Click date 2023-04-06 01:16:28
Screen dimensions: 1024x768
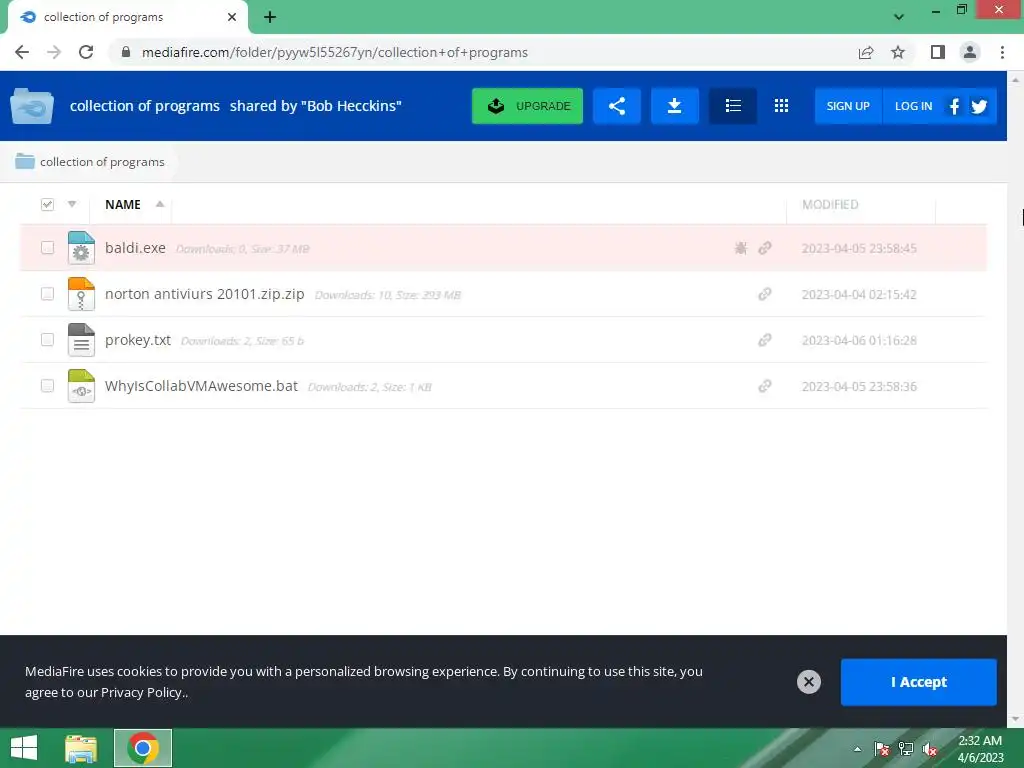click(x=859, y=340)
